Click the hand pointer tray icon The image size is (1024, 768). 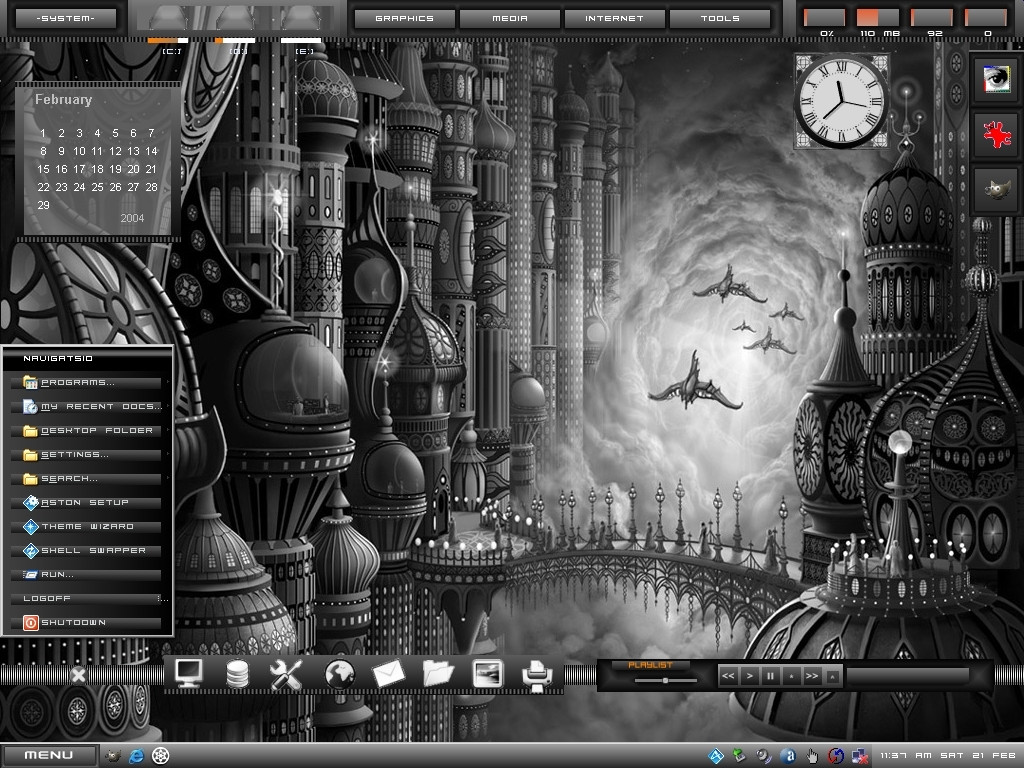pyautogui.click(x=812, y=756)
